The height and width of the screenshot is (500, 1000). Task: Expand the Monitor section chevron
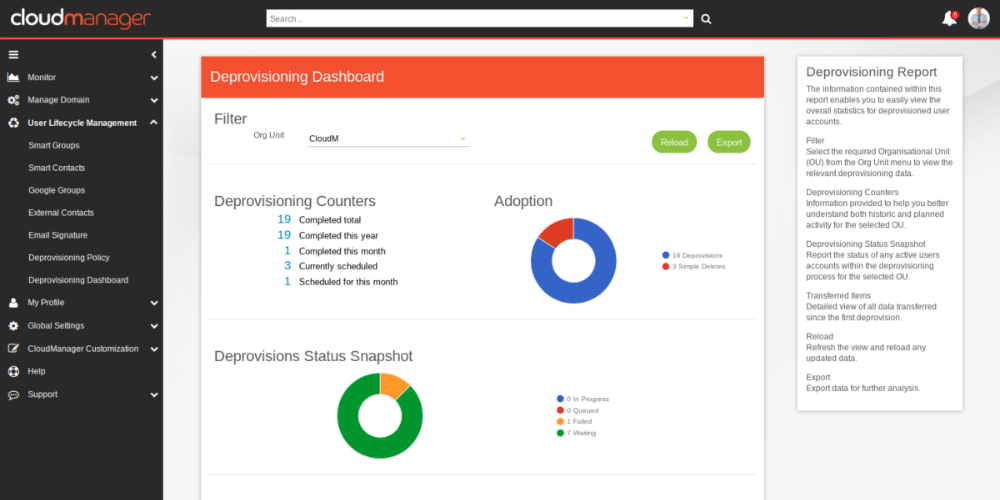(154, 78)
